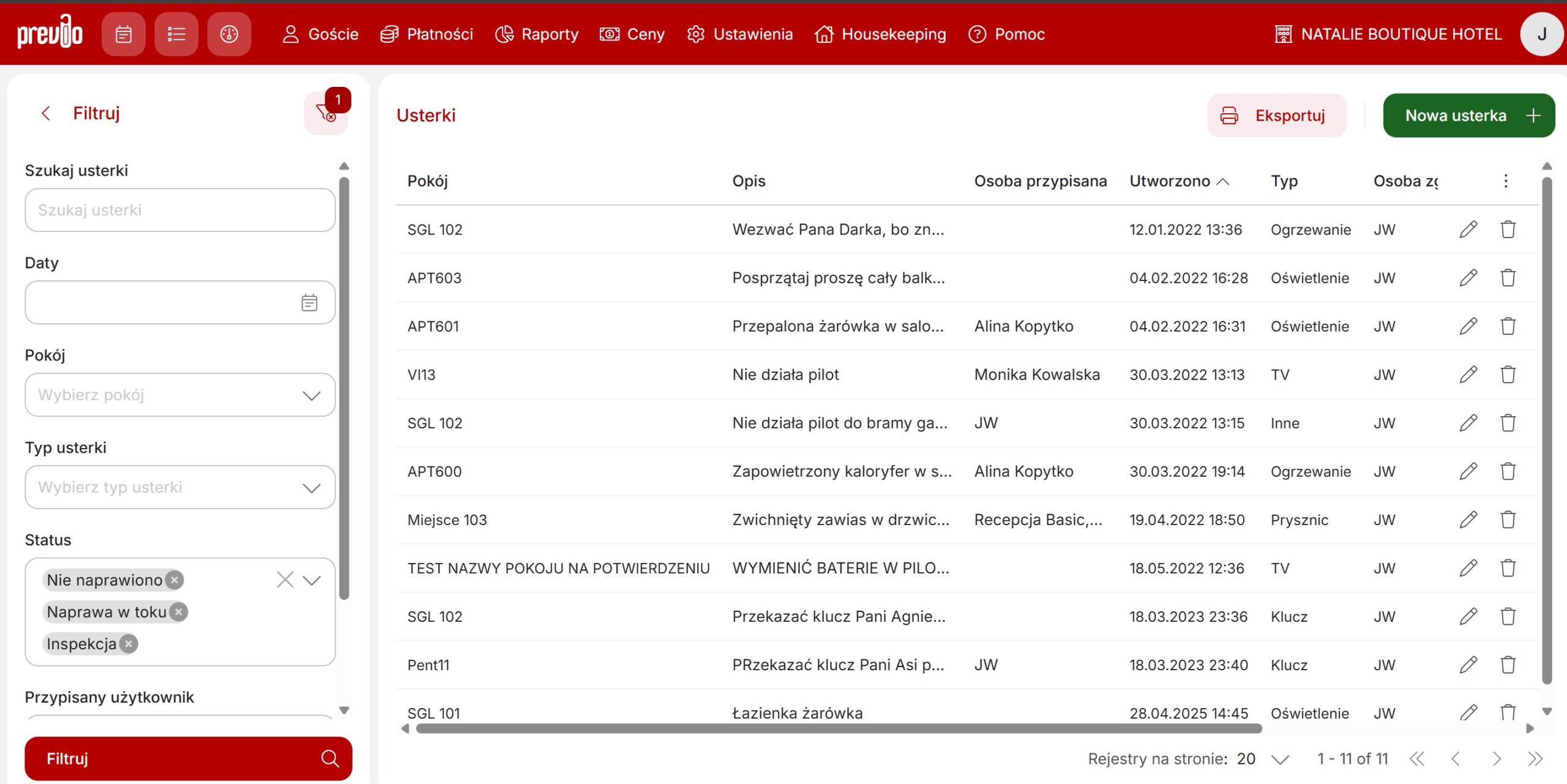This screenshot has width=1567, height=784.
Task: Open the Ceny menu
Action: click(x=632, y=34)
